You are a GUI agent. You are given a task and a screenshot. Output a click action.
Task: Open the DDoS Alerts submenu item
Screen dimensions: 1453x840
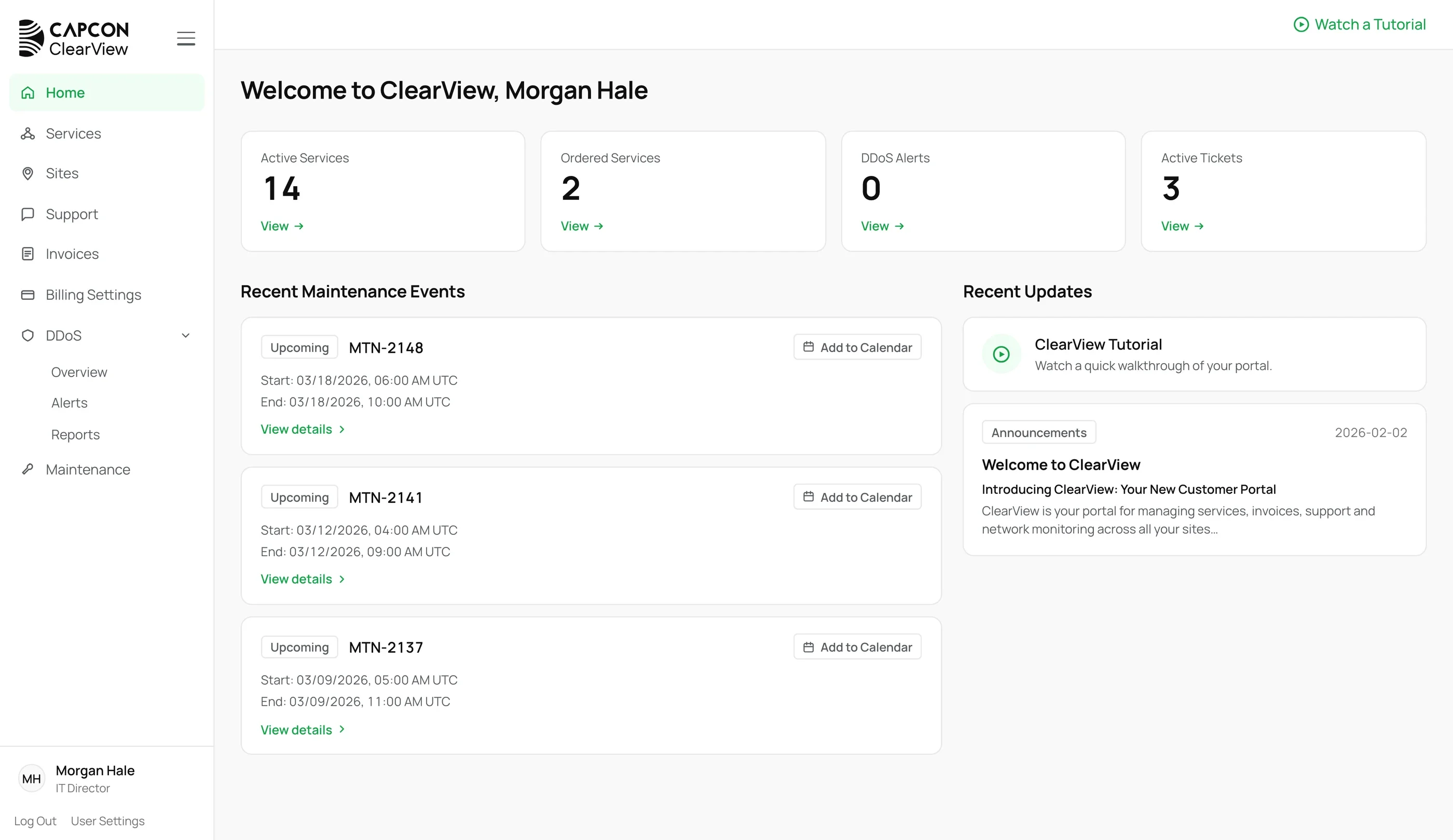click(x=69, y=403)
